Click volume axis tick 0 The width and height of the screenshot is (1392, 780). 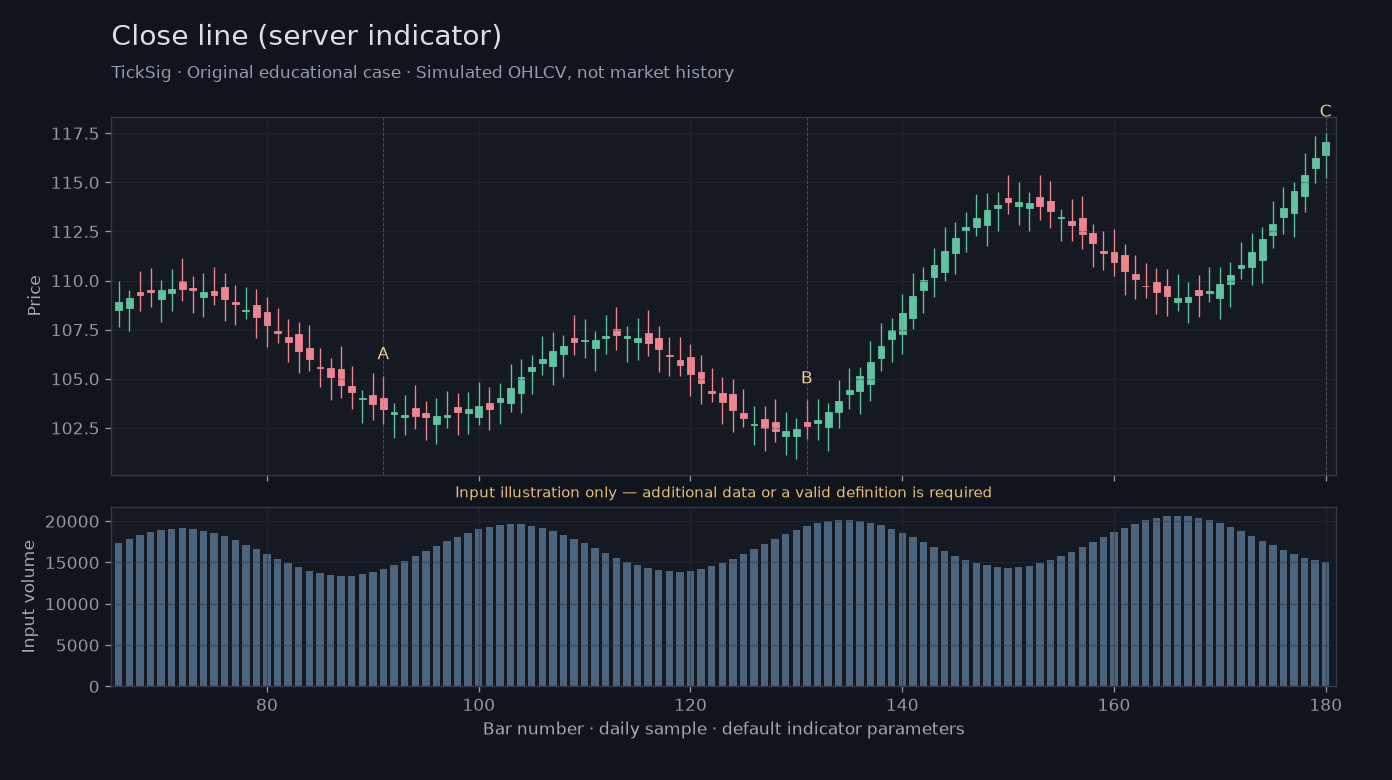click(94, 687)
